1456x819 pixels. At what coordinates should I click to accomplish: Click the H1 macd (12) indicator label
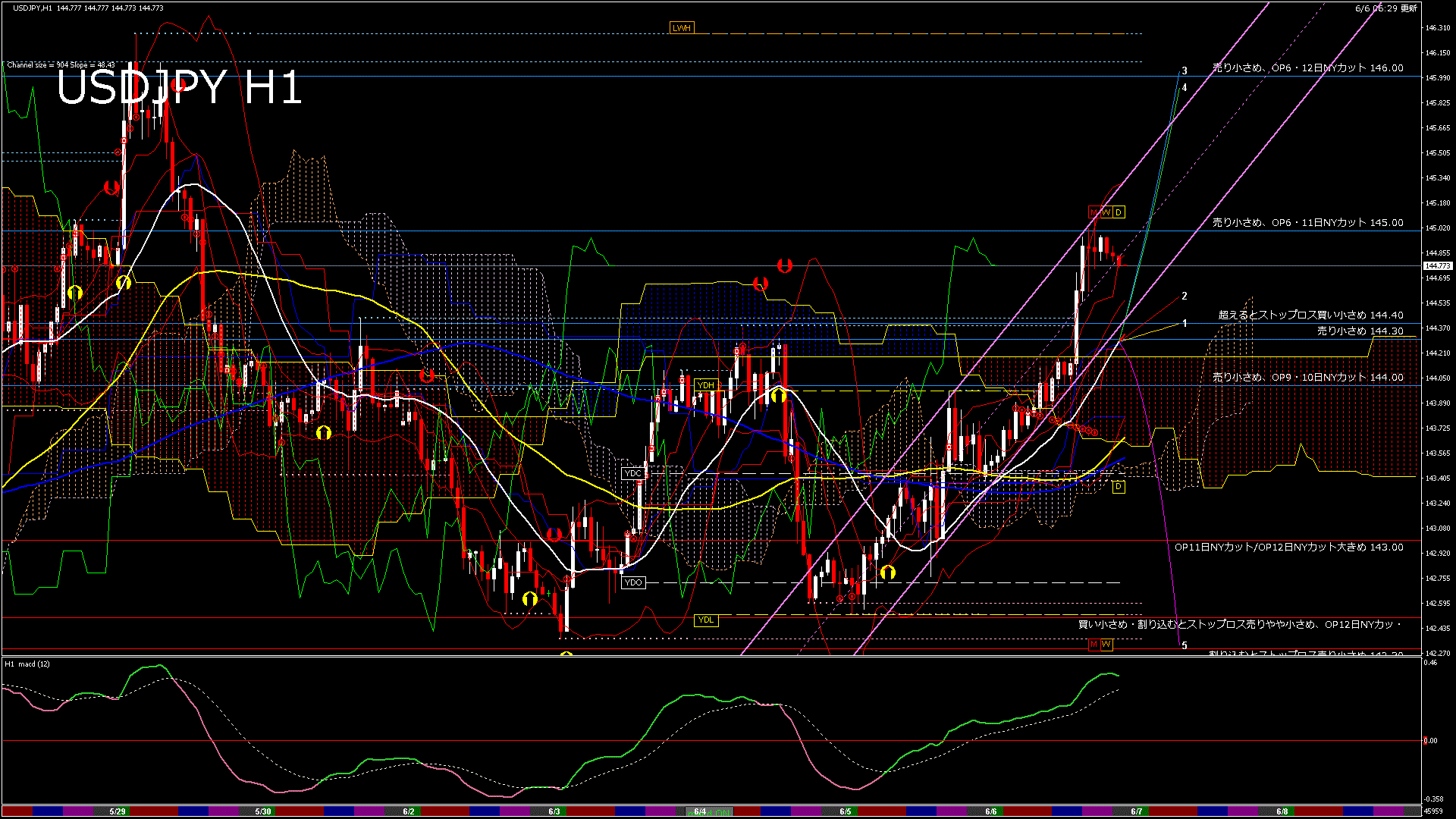point(27,664)
